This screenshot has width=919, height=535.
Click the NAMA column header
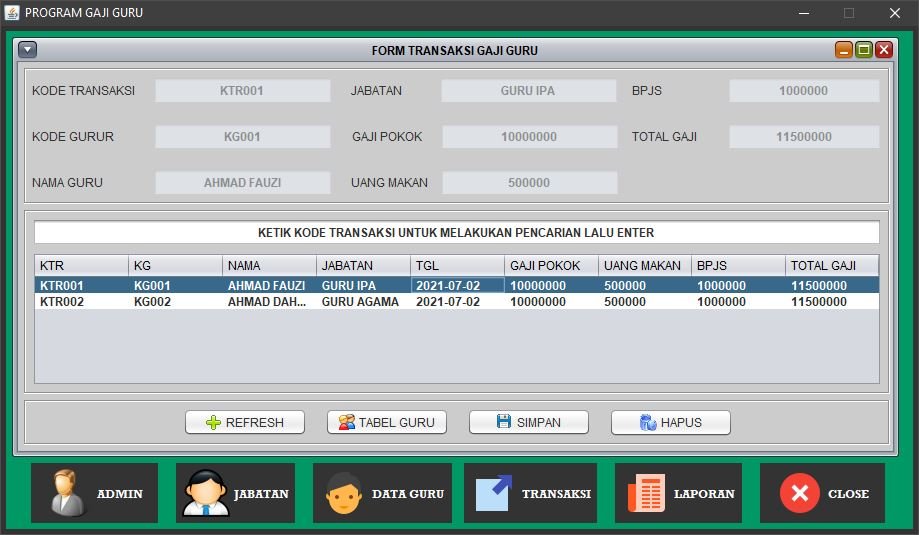point(268,266)
